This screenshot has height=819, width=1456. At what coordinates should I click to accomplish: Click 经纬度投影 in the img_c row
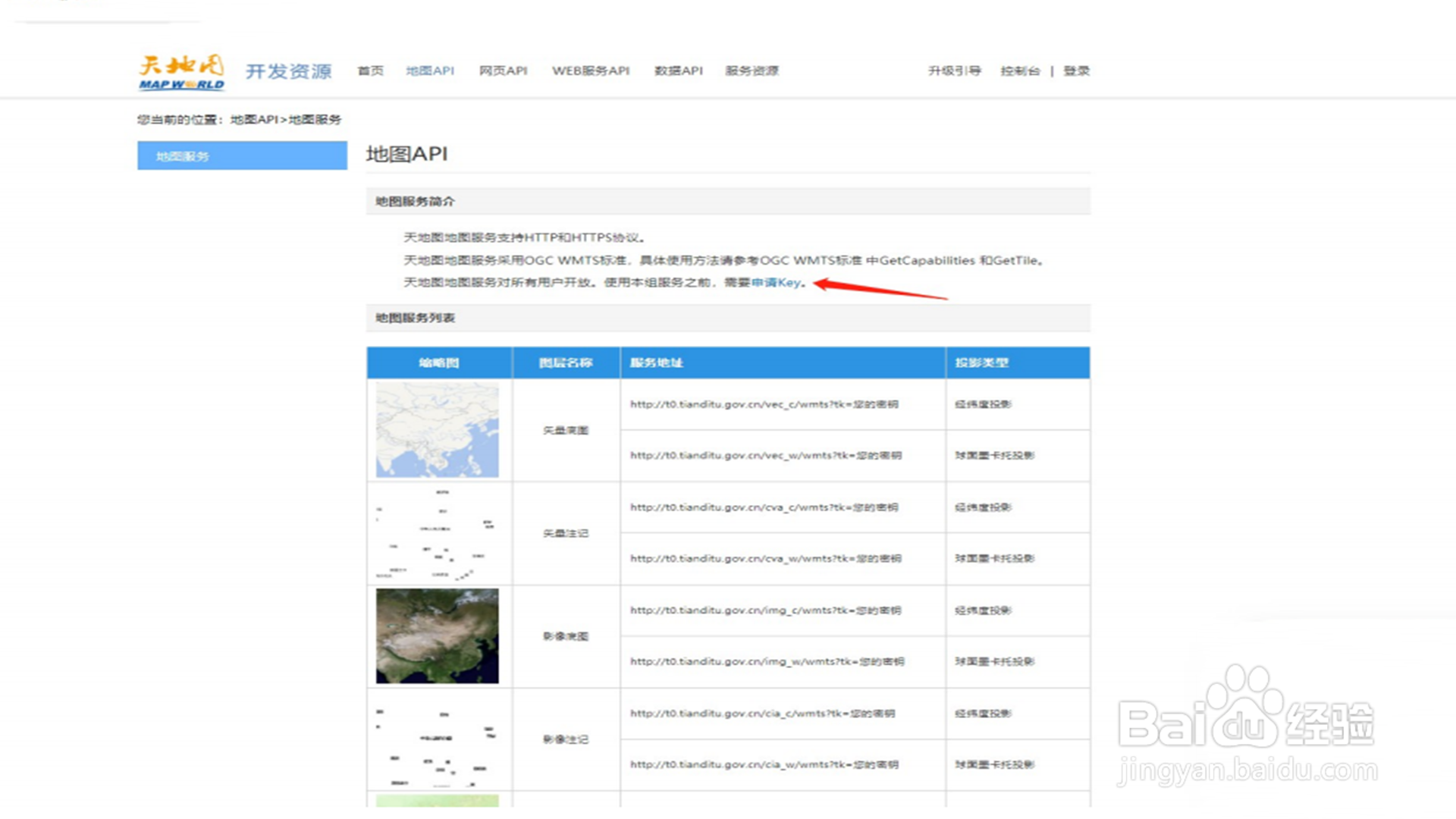(984, 610)
